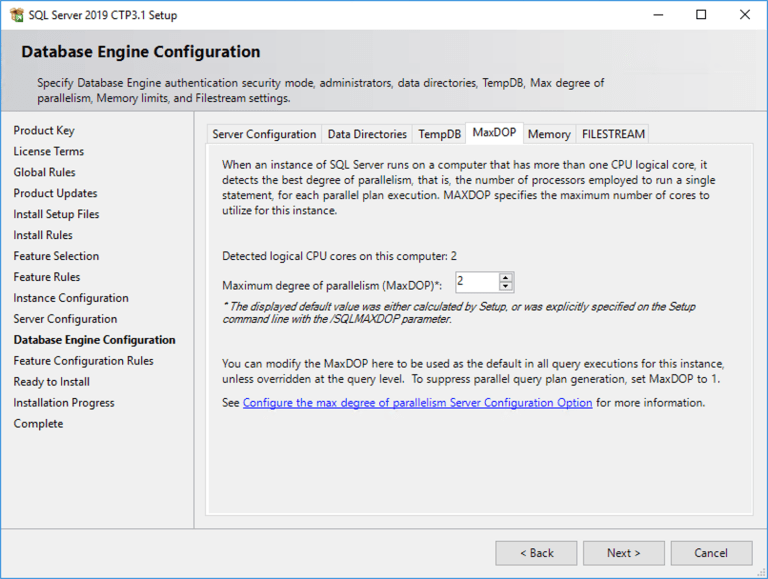Minimize the setup window
This screenshot has height=579, width=768.
pos(656,15)
